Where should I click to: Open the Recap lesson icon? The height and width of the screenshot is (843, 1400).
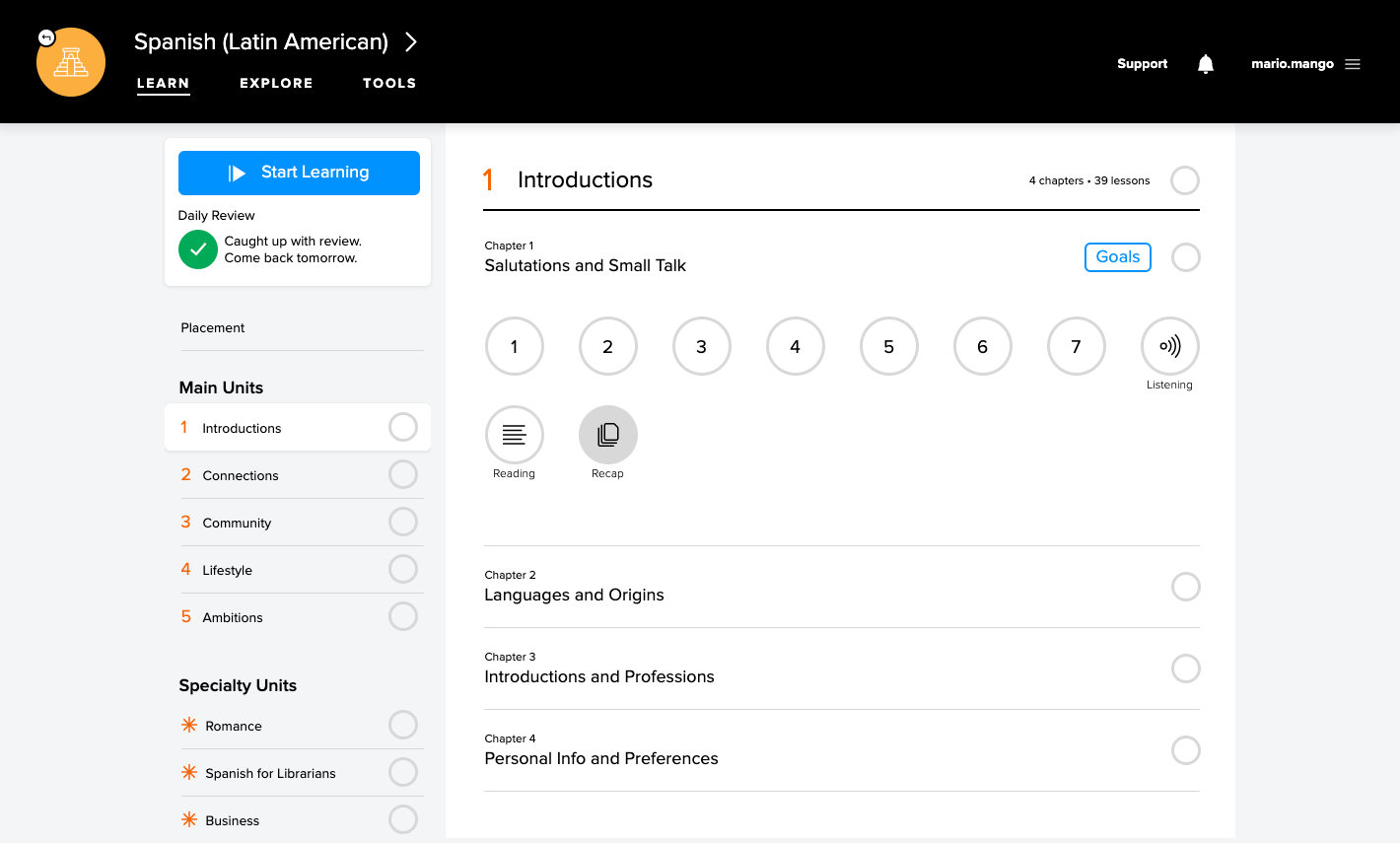click(607, 435)
